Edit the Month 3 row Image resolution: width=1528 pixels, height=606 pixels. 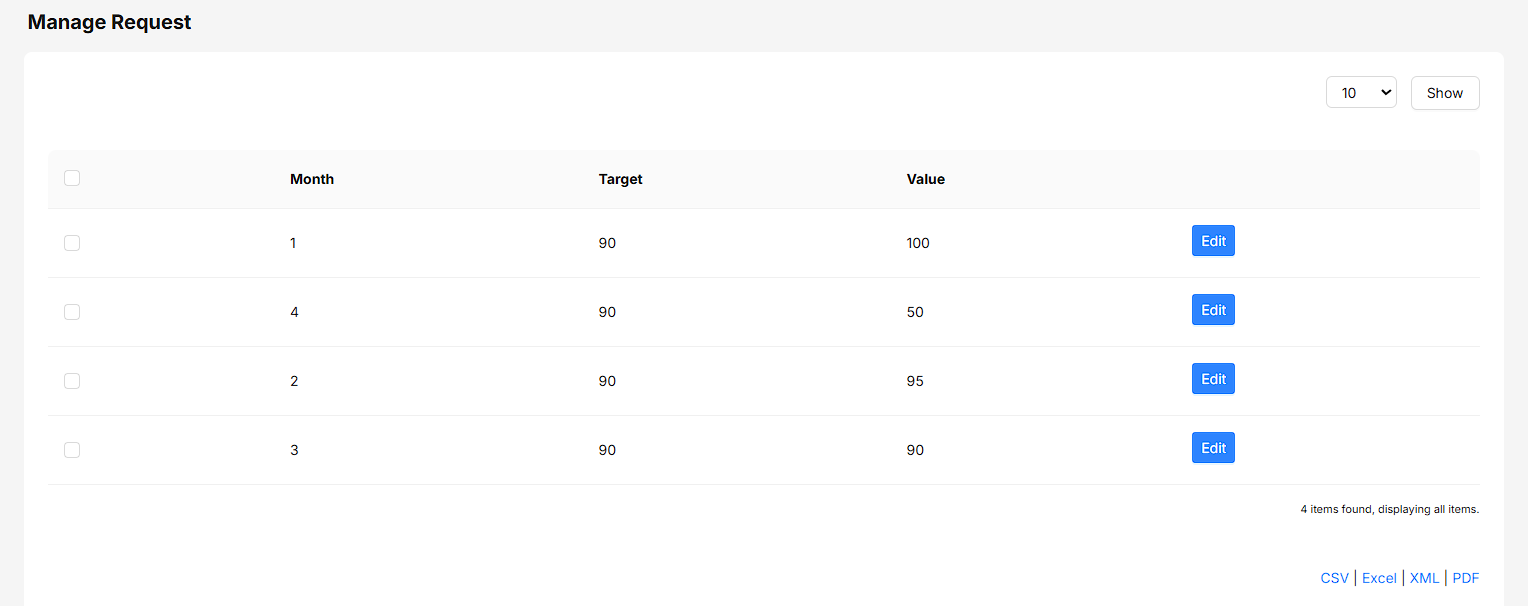click(x=1213, y=448)
